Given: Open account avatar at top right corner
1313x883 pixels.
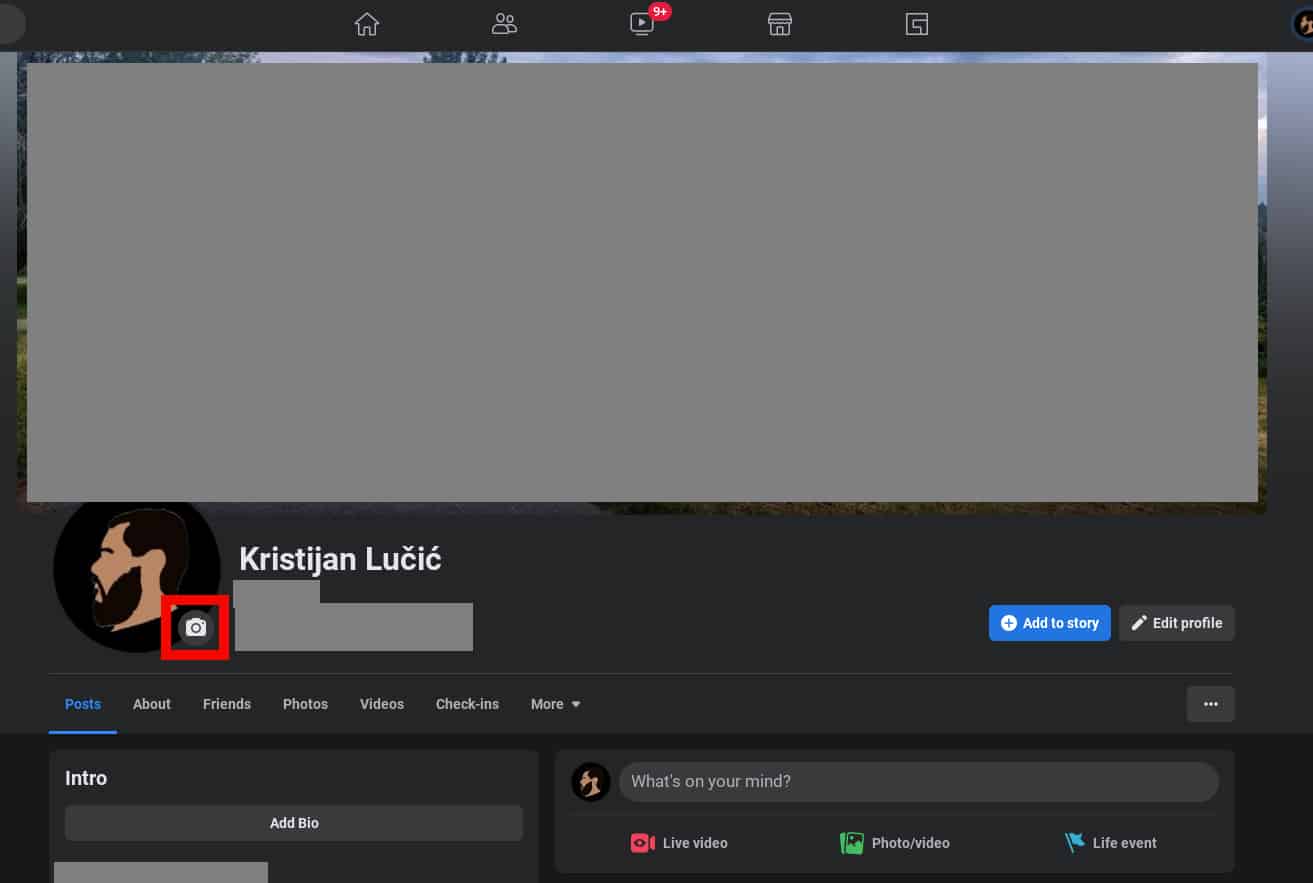Looking at the screenshot, I should click(1303, 24).
